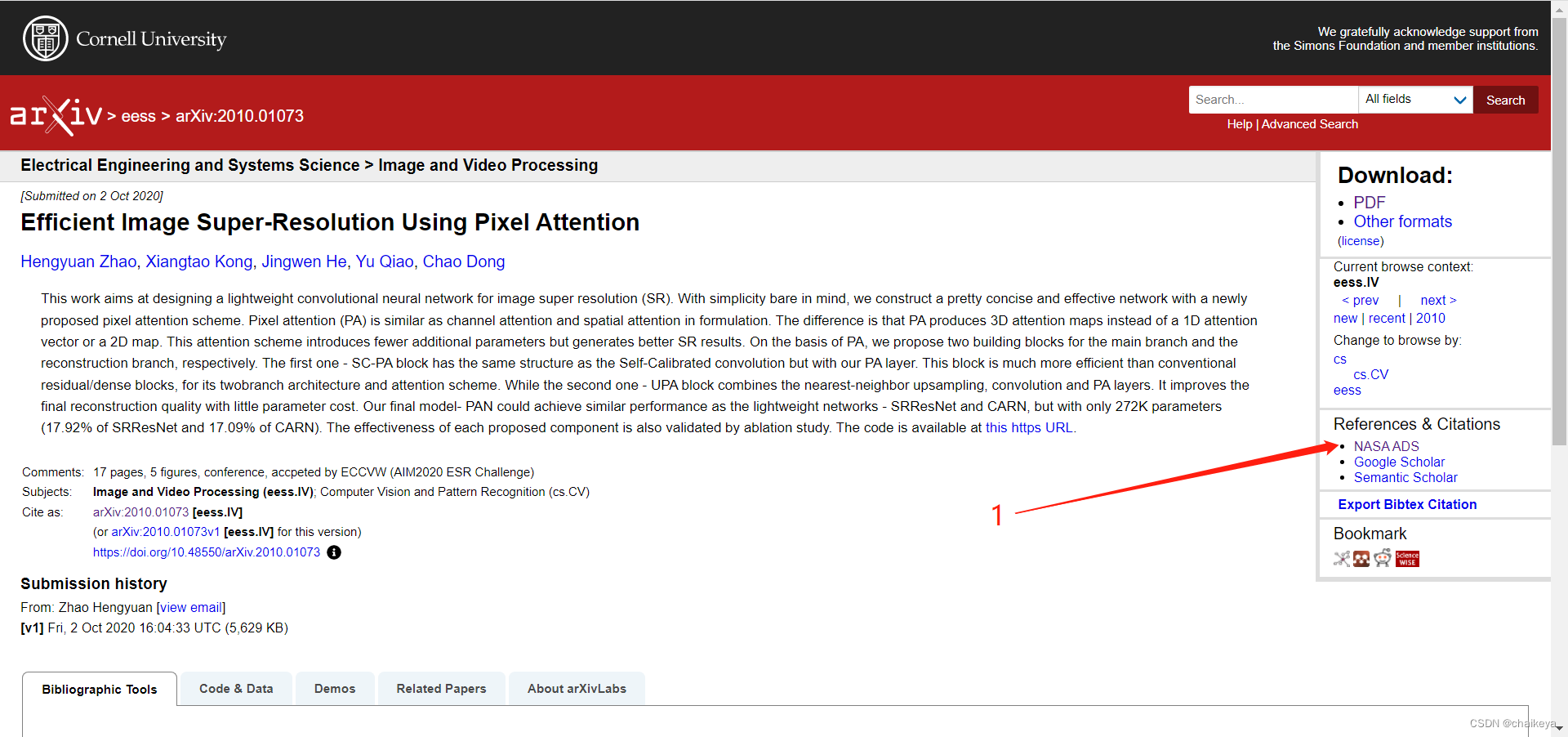Bookmark the paper on Mendeley

coord(1361,559)
